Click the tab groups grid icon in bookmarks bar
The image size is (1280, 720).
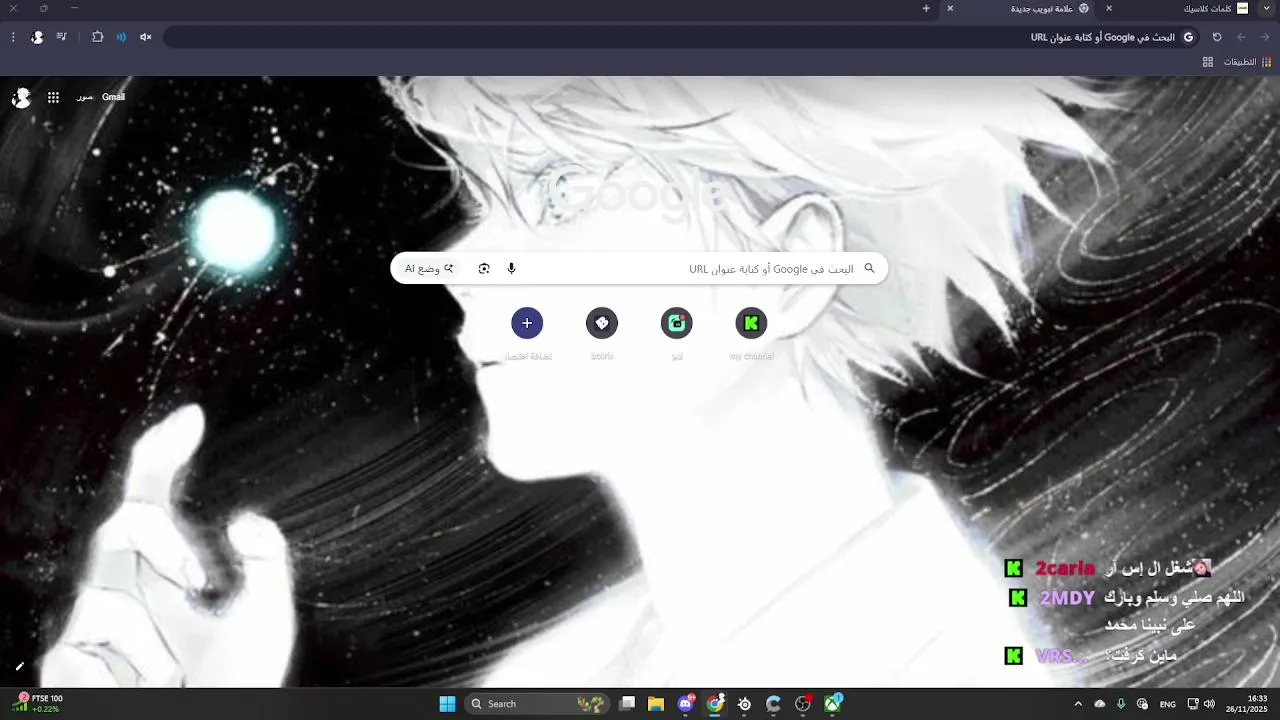click(x=1208, y=62)
